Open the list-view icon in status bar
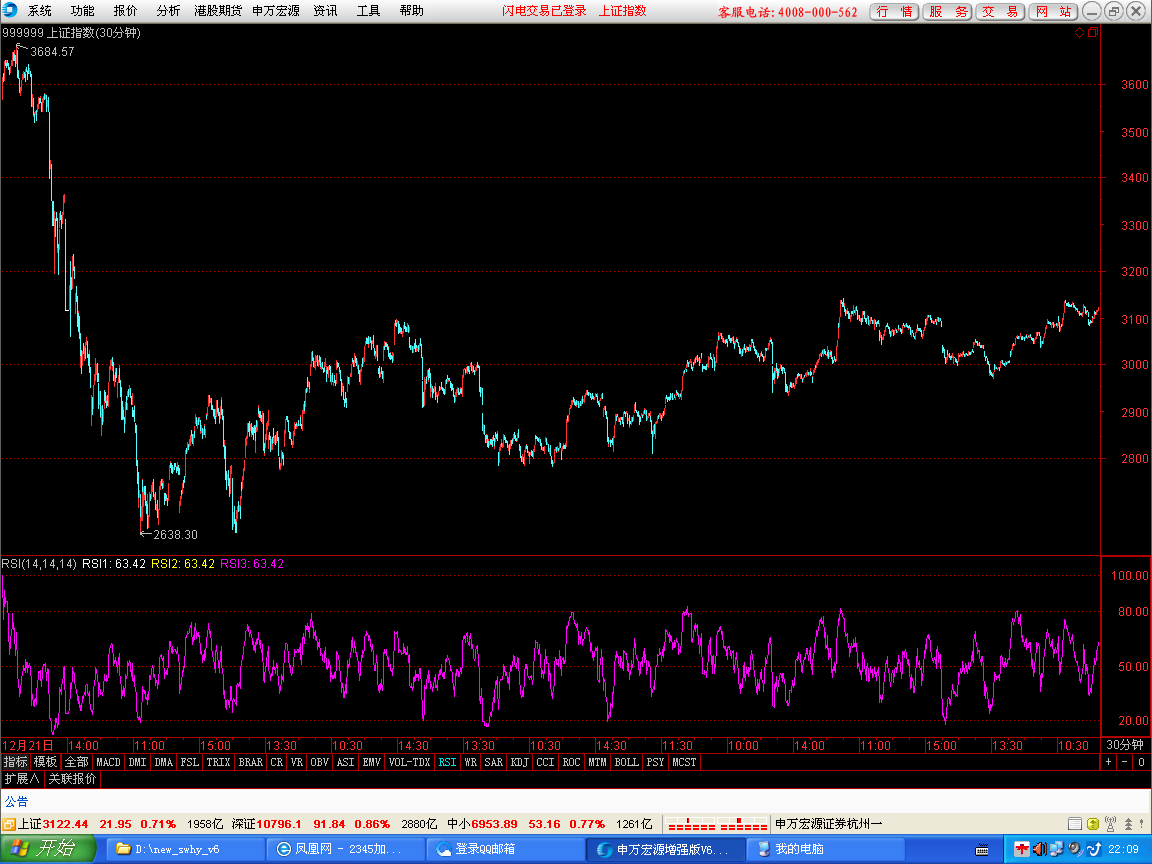1152x864 pixels. (1075, 824)
